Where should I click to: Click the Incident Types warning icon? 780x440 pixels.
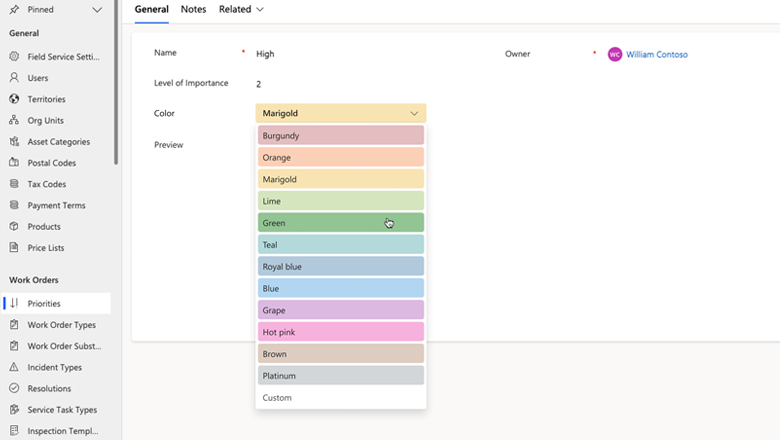[14, 367]
